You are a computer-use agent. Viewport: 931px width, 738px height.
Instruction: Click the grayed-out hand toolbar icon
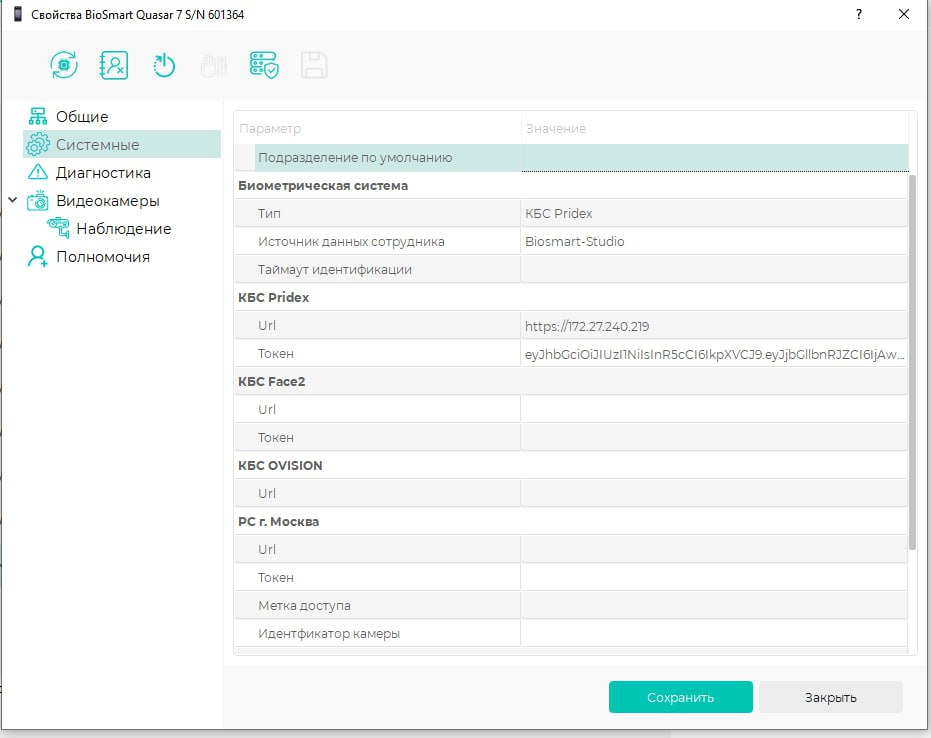click(214, 65)
